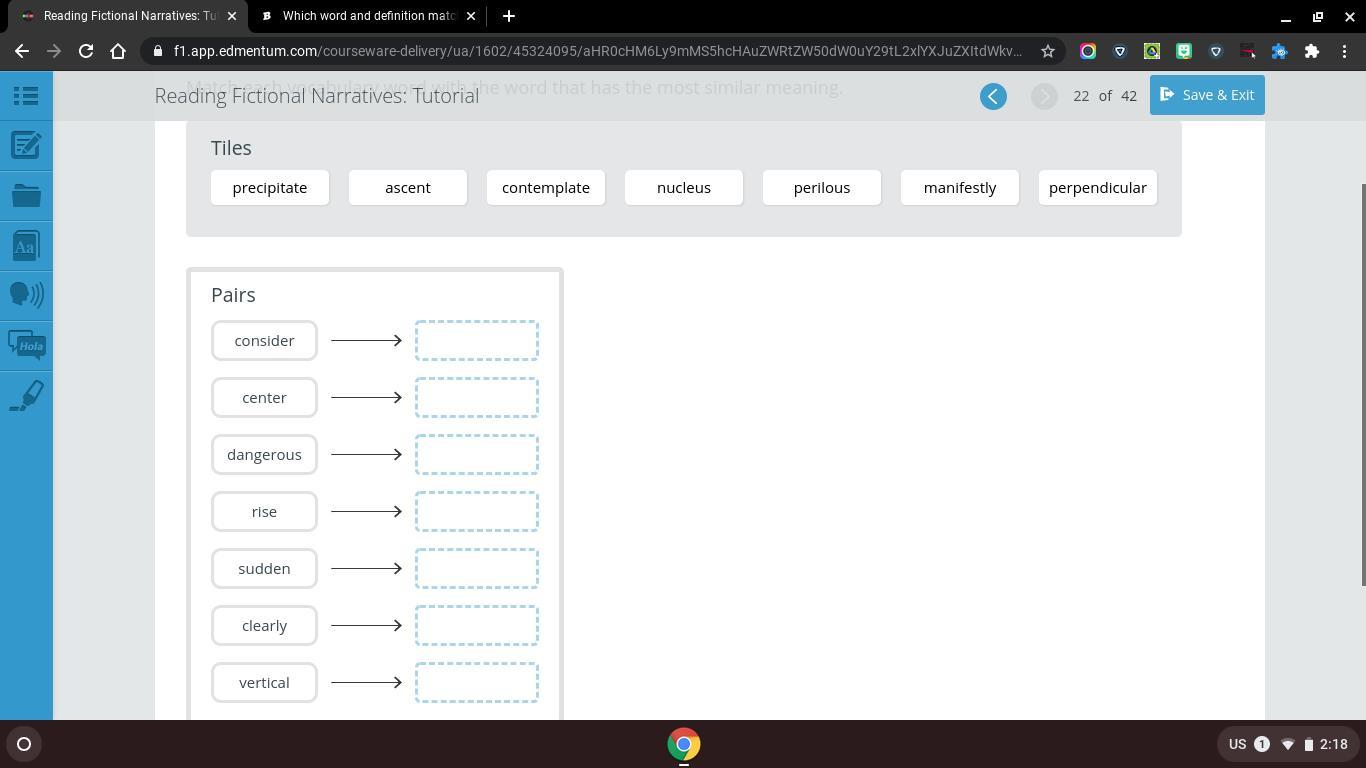The width and height of the screenshot is (1366, 768).
Task: Click the empty slot next to 'sudden'
Action: pyautogui.click(x=477, y=569)
